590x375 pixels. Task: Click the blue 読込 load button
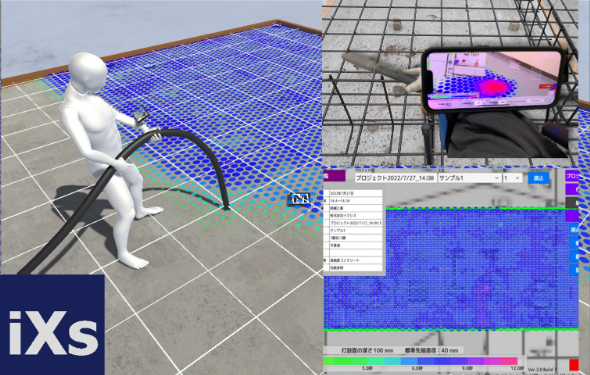538,178
